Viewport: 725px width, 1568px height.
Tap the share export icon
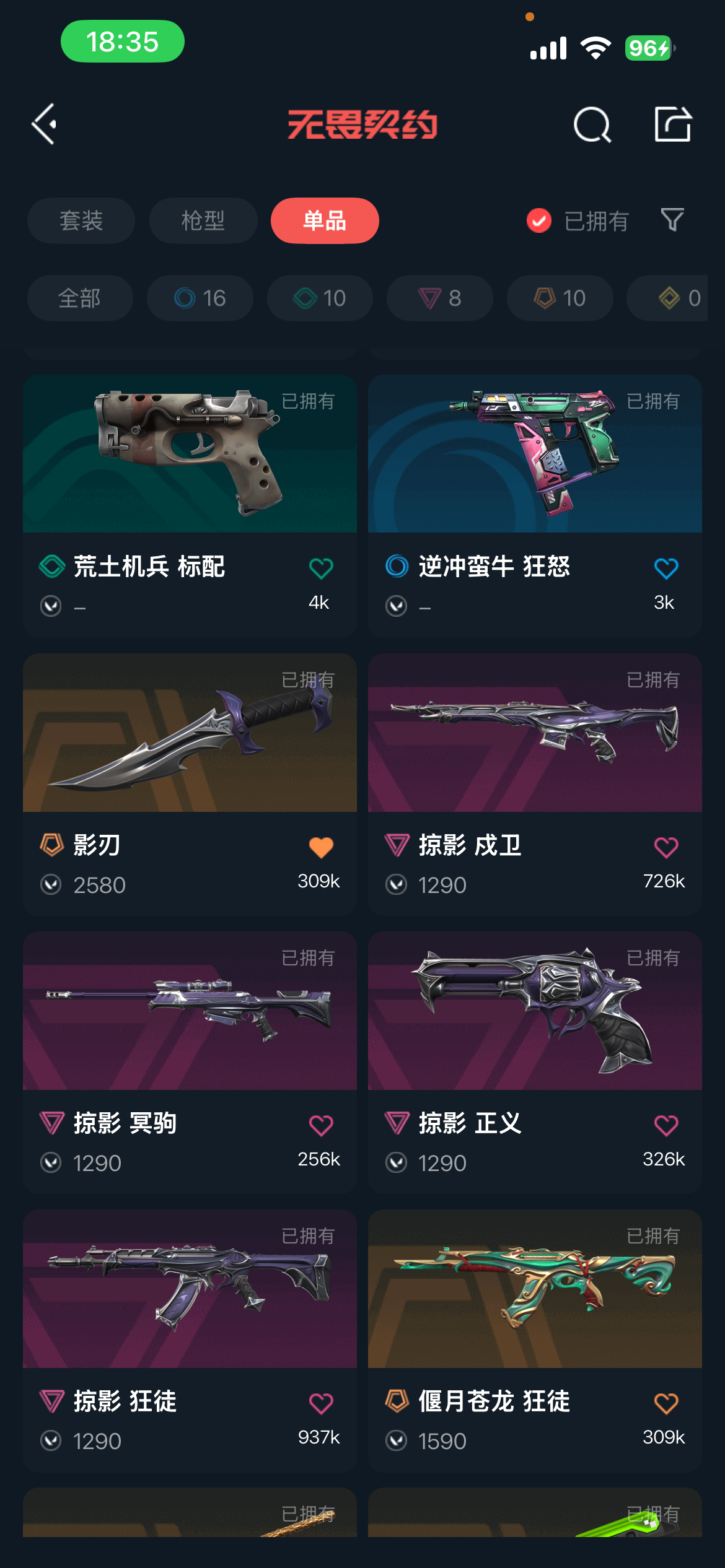point(672,124)
